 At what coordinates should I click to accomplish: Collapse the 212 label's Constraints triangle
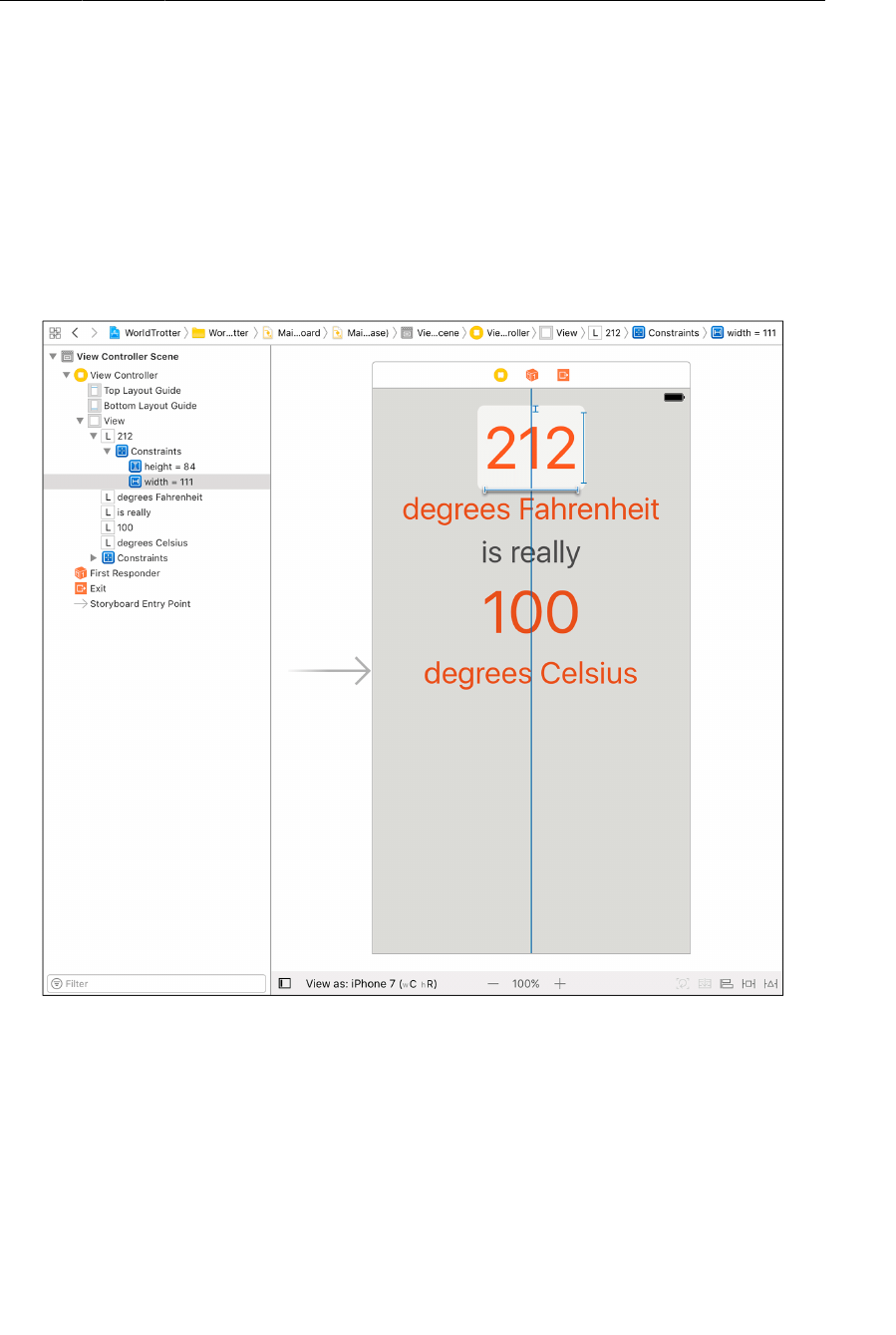pos(108,451)
